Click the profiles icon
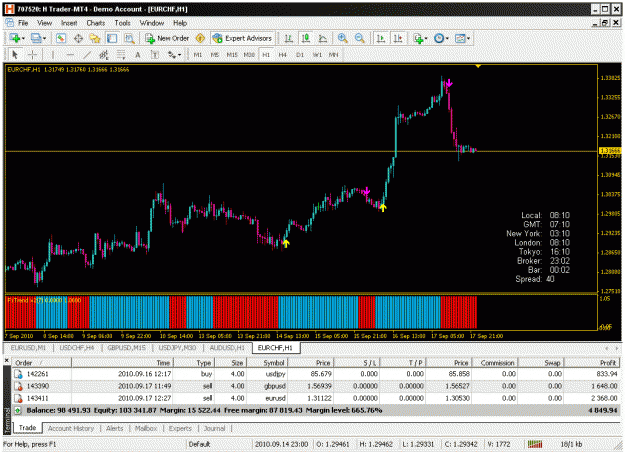625x452 pixels. coord(36,38)
